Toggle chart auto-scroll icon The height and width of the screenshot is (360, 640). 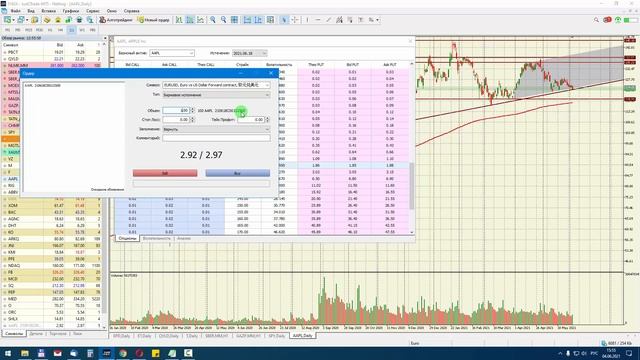point(247,20)
